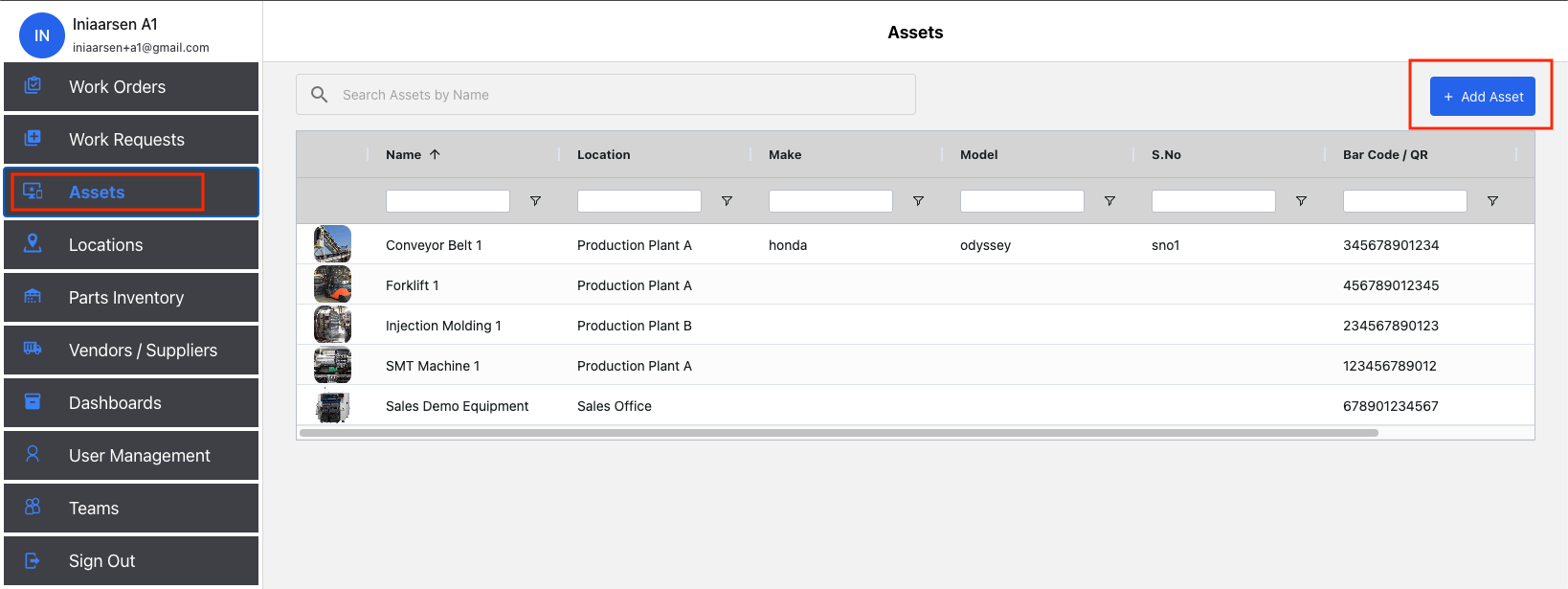Sort by the Make column header

click(785, 154)
